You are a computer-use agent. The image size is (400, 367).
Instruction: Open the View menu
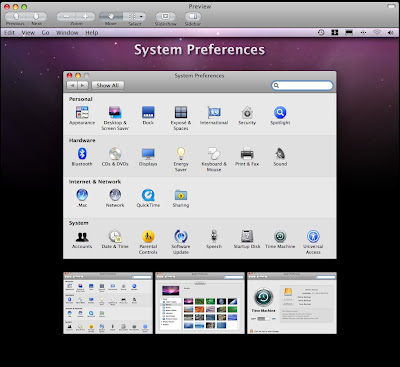tap(28, 33)
